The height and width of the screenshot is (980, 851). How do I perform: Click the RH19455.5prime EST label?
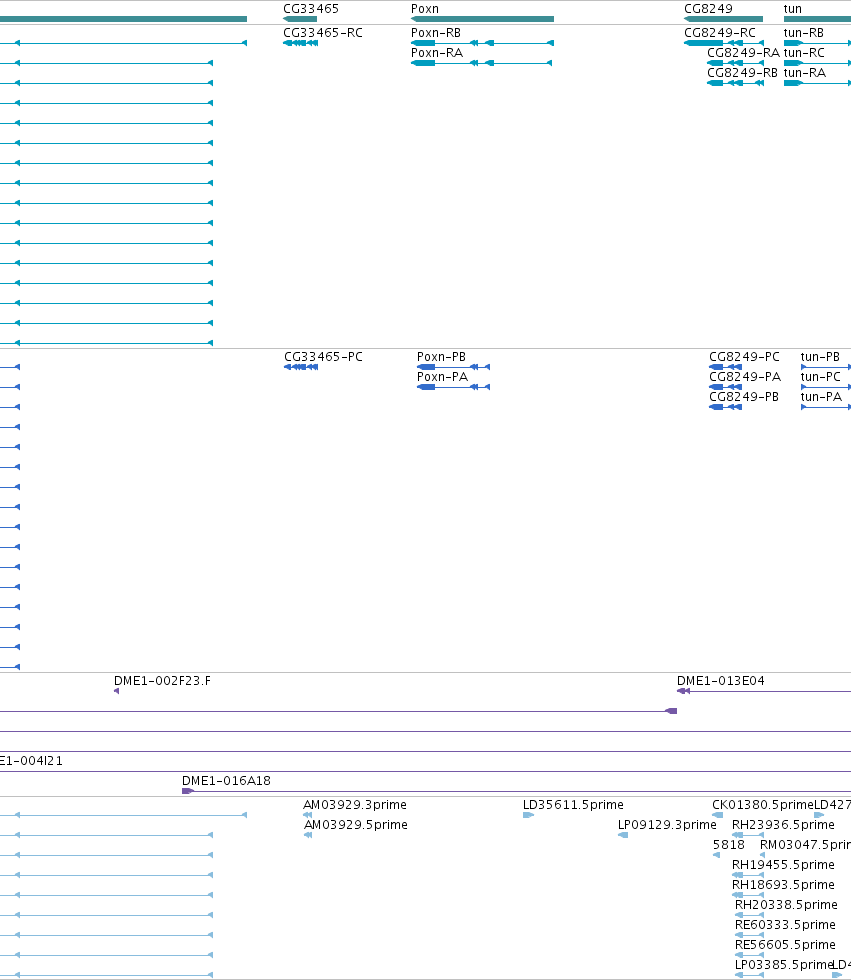pyautogui.click(x=783, y=864)
